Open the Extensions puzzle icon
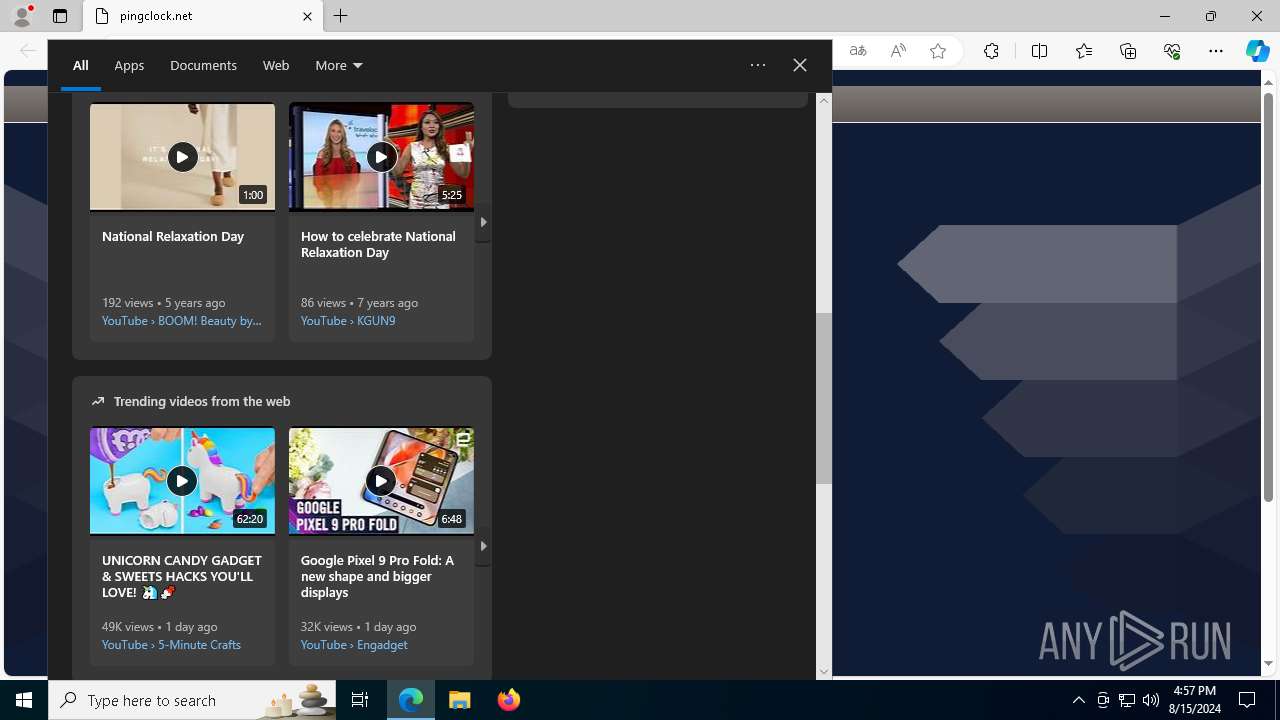Screen dimensions: 1280x720 click(991, 51)
